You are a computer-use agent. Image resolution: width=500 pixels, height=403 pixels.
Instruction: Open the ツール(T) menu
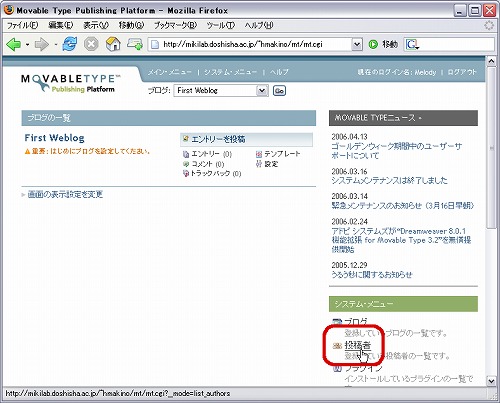pyautogui.click(x=220, y=25)
